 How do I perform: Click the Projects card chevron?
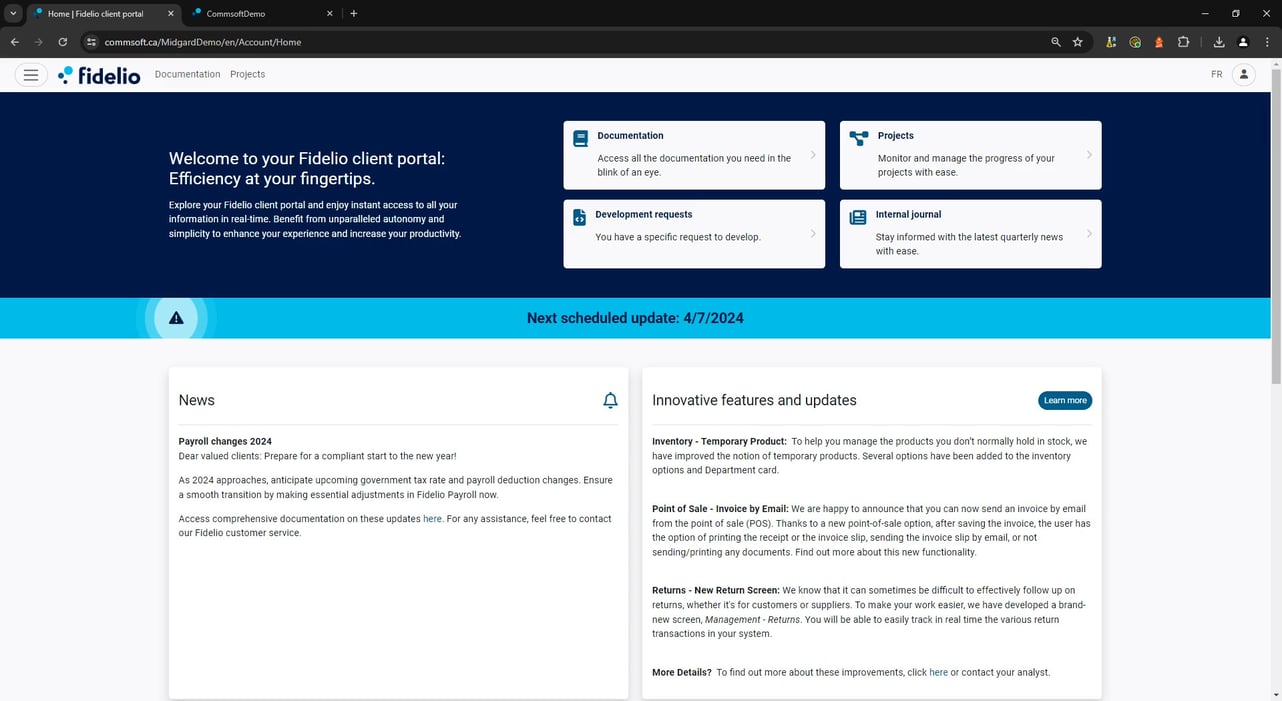pos(1089,155)
